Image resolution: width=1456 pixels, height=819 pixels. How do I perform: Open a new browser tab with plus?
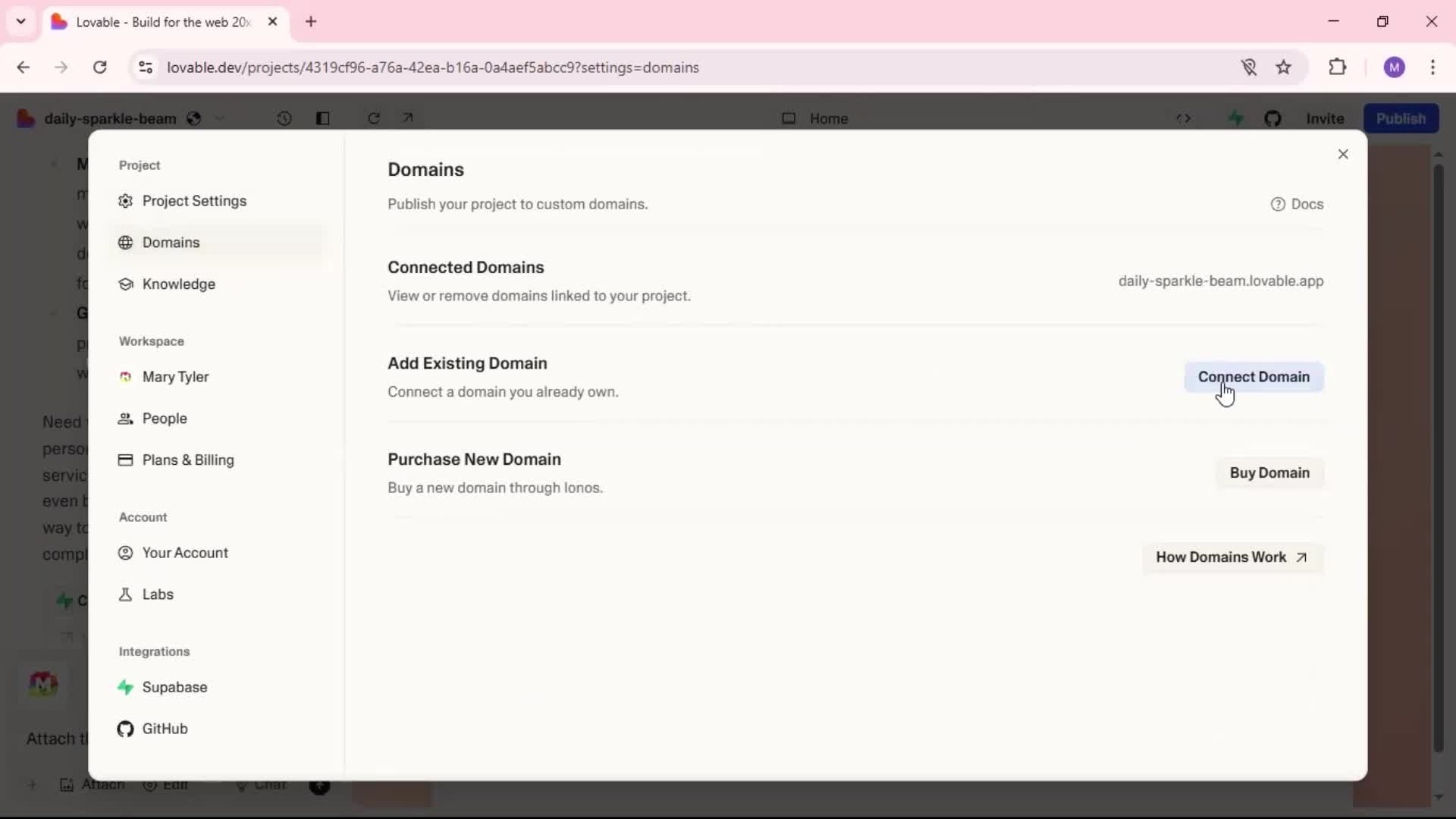311,22
